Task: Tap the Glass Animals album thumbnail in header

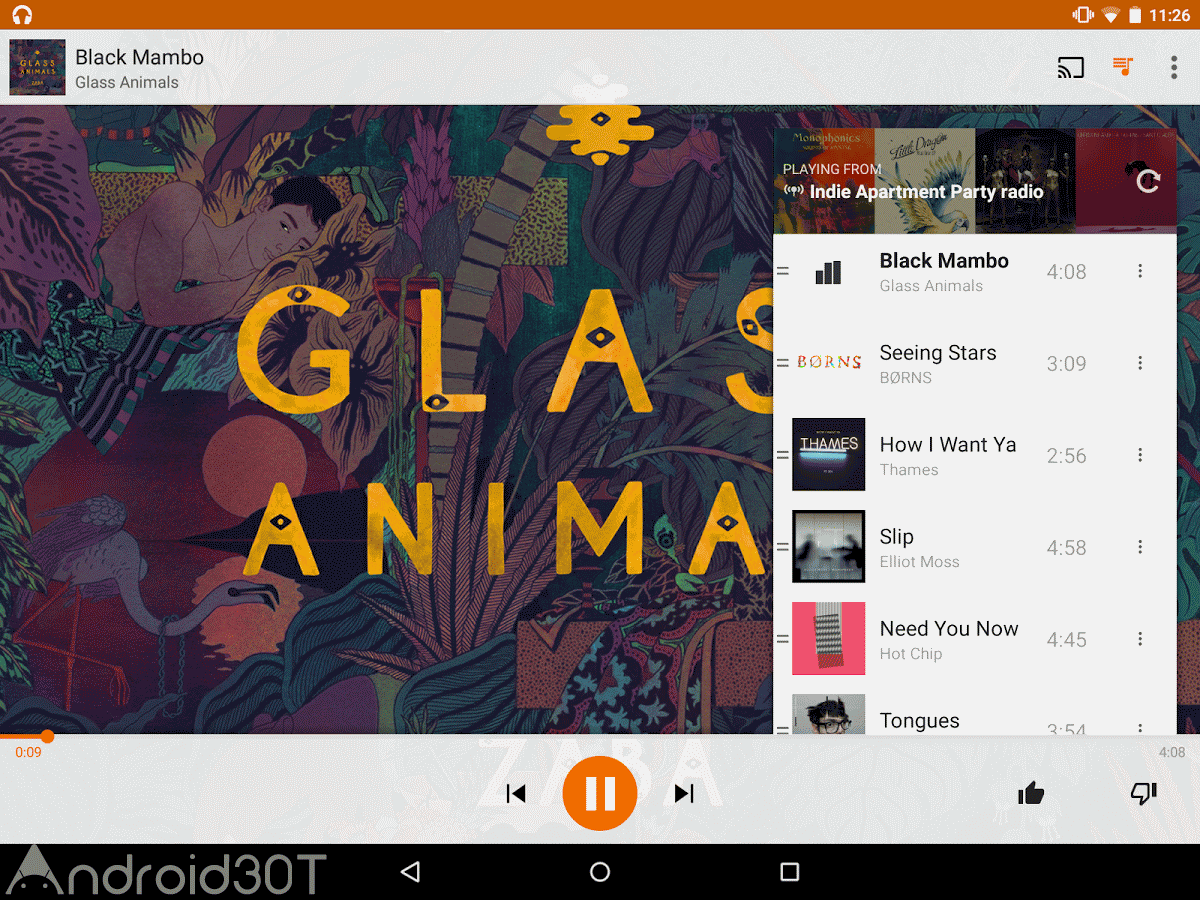Action: point(37,67)
